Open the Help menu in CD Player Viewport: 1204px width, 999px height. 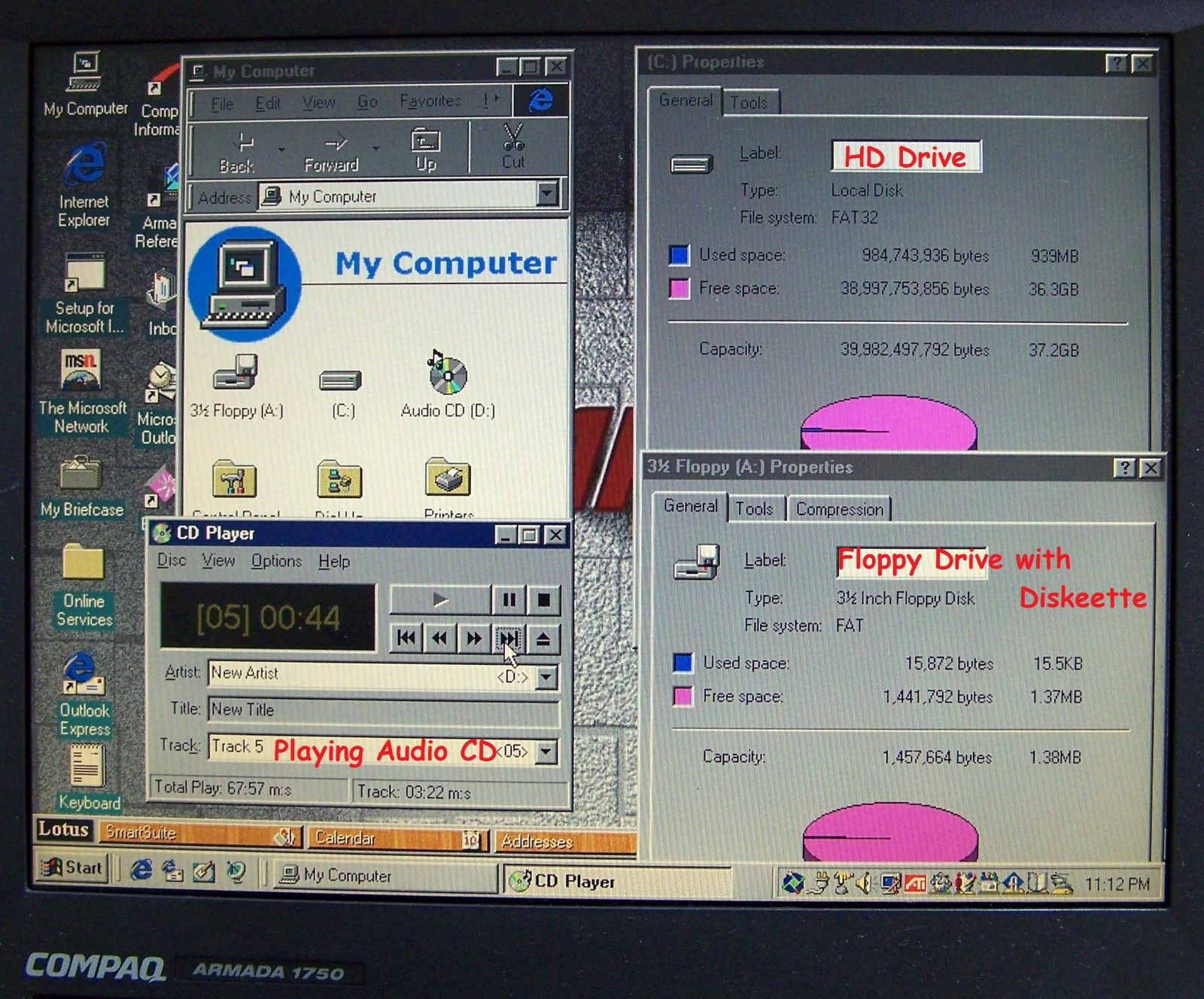click(334, 561)
